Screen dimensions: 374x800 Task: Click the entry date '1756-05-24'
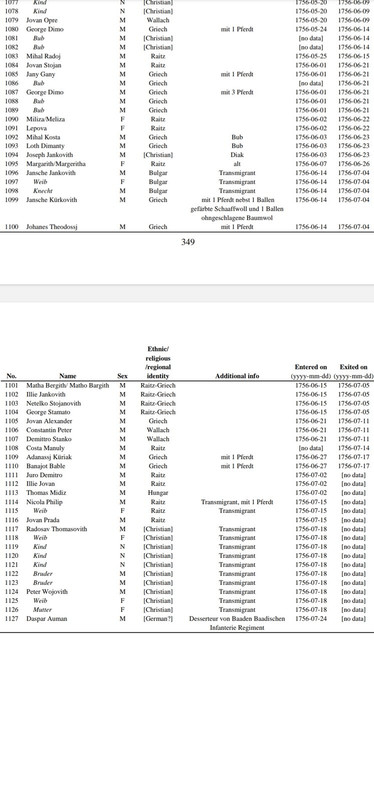point(311,30)
